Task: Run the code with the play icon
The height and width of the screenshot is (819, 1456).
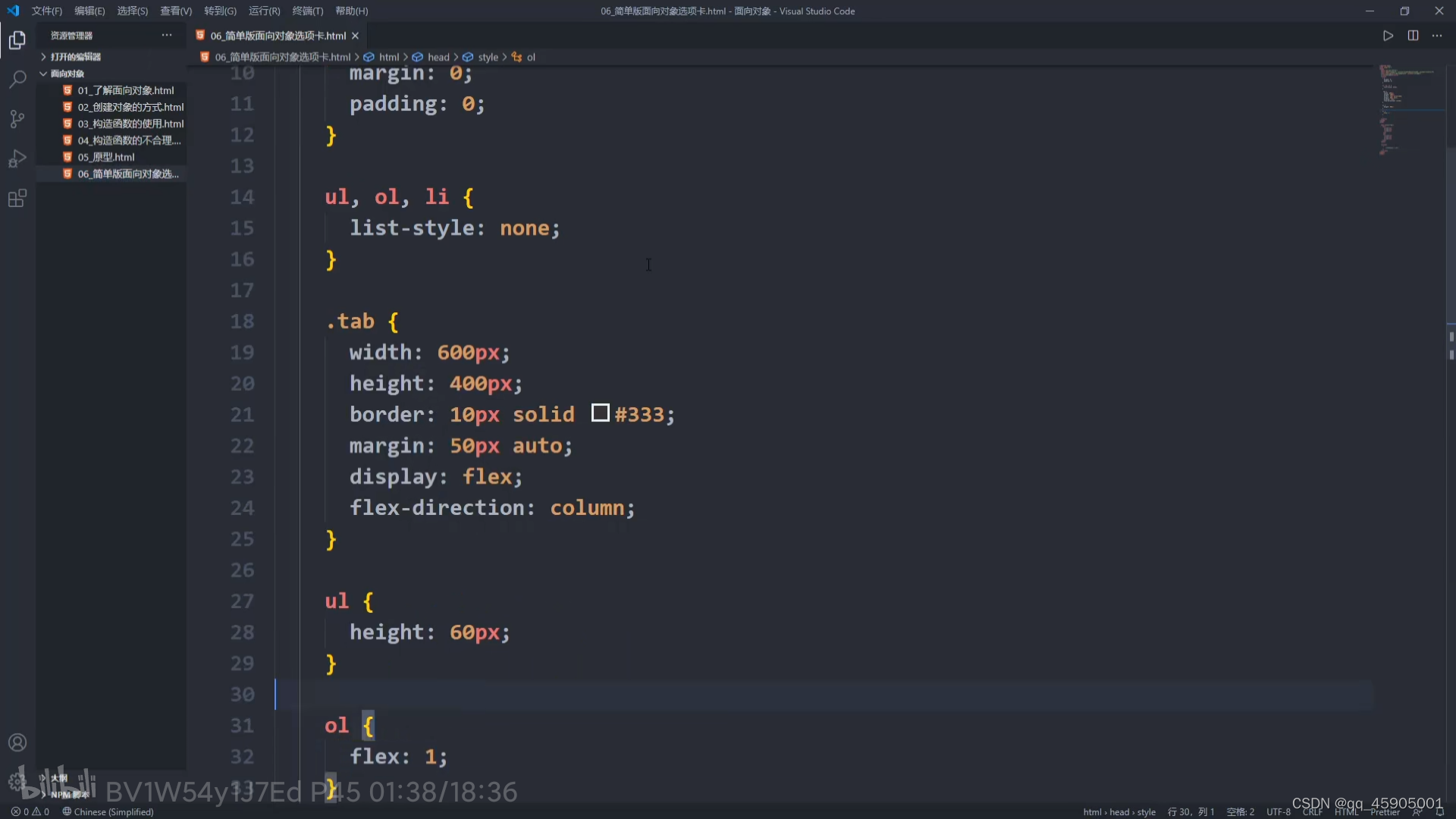Action: (1388, 36)
